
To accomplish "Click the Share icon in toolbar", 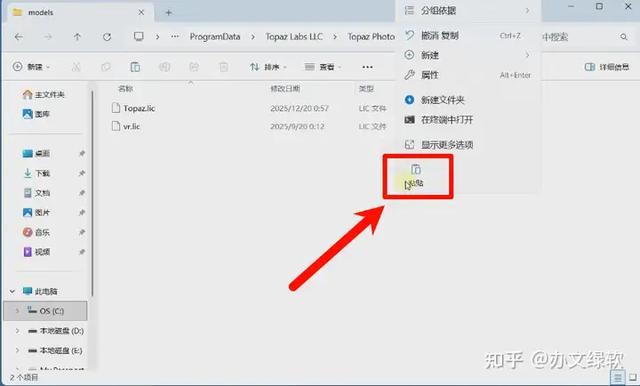I will click(x=194, y=67).
